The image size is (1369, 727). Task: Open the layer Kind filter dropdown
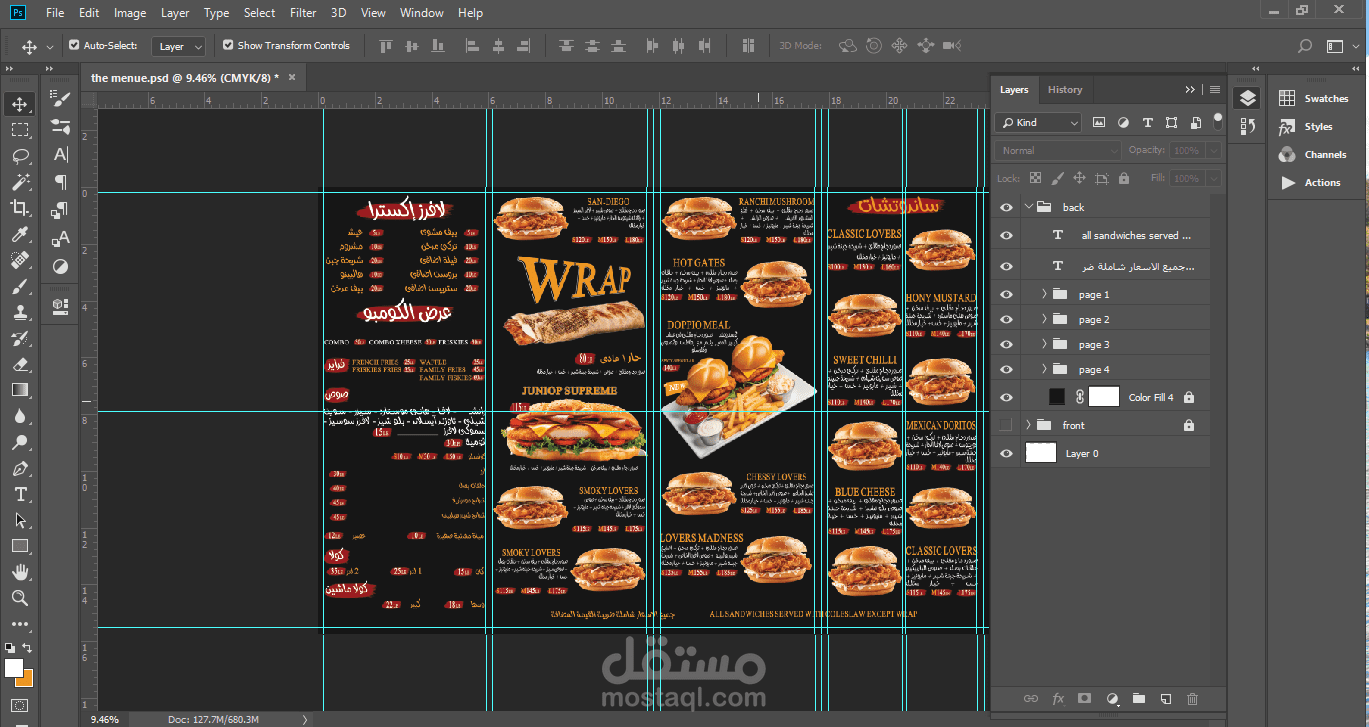tap(1038, 122)
